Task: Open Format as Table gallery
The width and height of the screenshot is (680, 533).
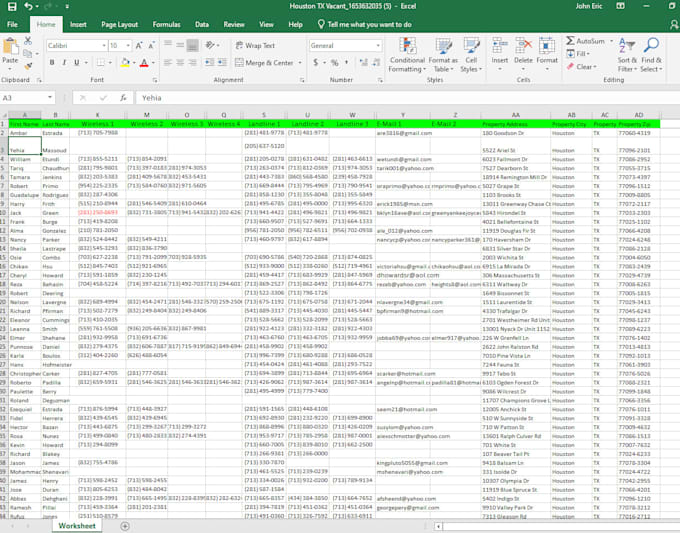Action: (x=443, y=55)
